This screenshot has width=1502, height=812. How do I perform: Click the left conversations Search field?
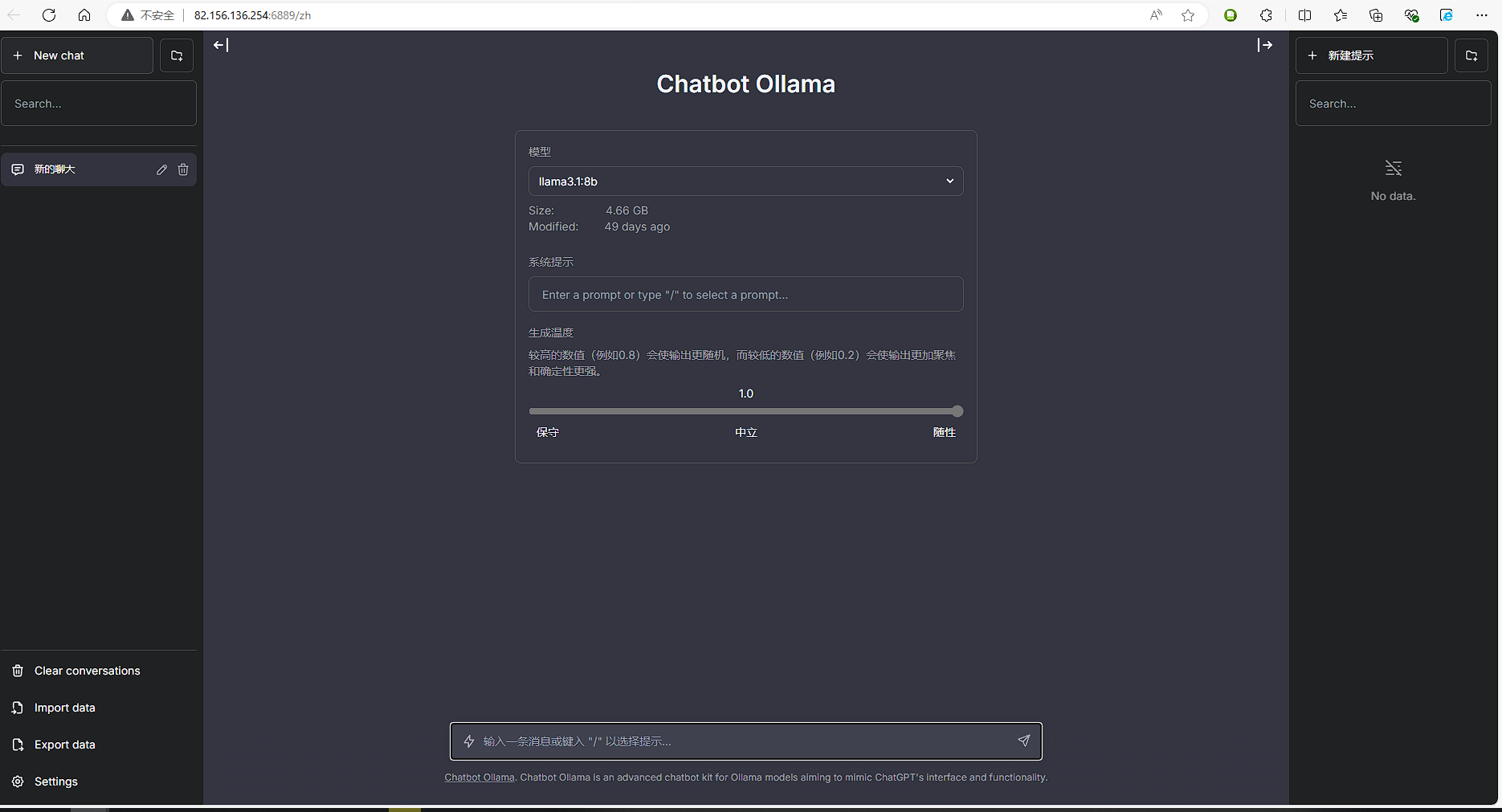99,104
